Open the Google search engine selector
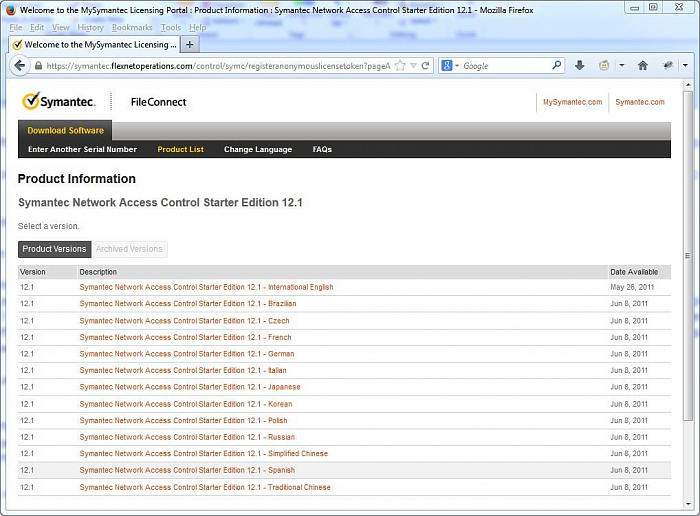 (x=450, y=66)
